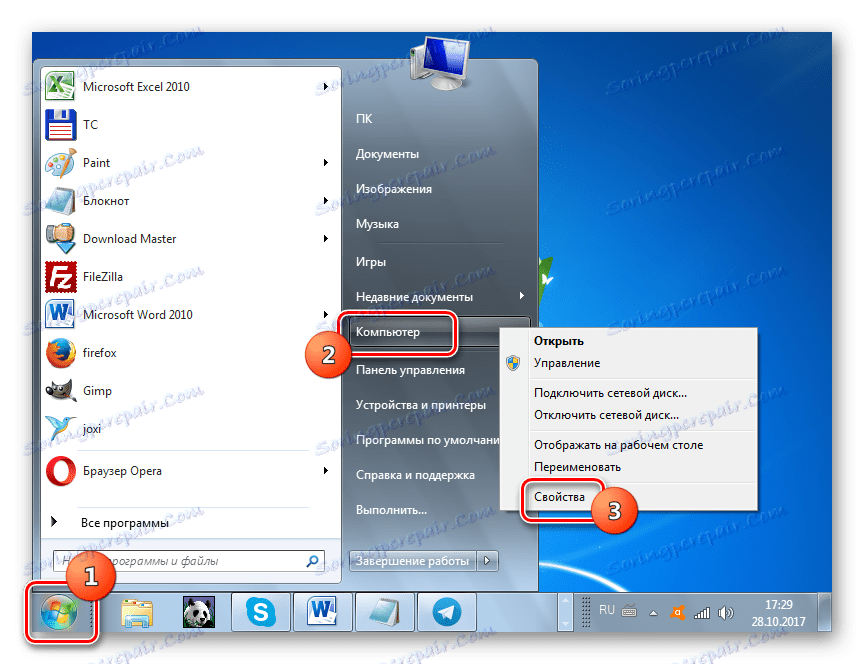This screenshot has height=664, width=864.
Task: Choose Управление in context menu
Action: pos(566,363)
